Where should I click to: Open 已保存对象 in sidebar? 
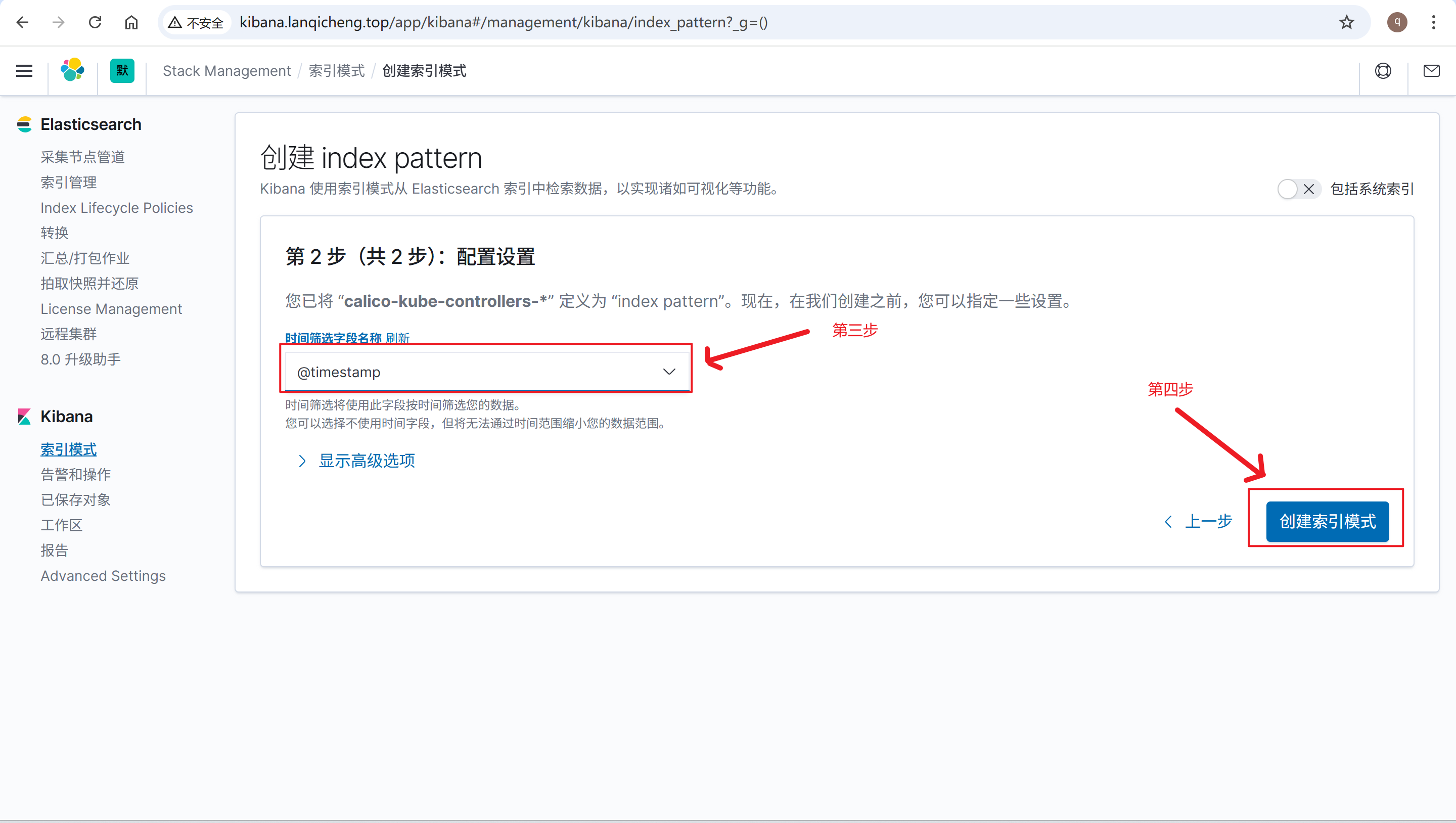tap(76, 499)
